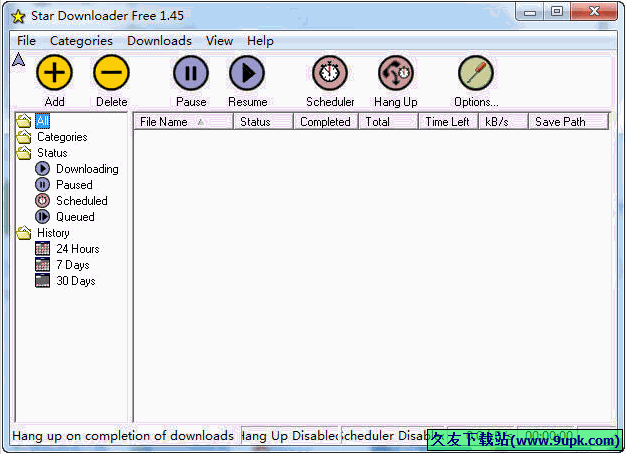This screenshot has width=626, height=454.
Task: Show Downloading items
Action: point(87,169)
